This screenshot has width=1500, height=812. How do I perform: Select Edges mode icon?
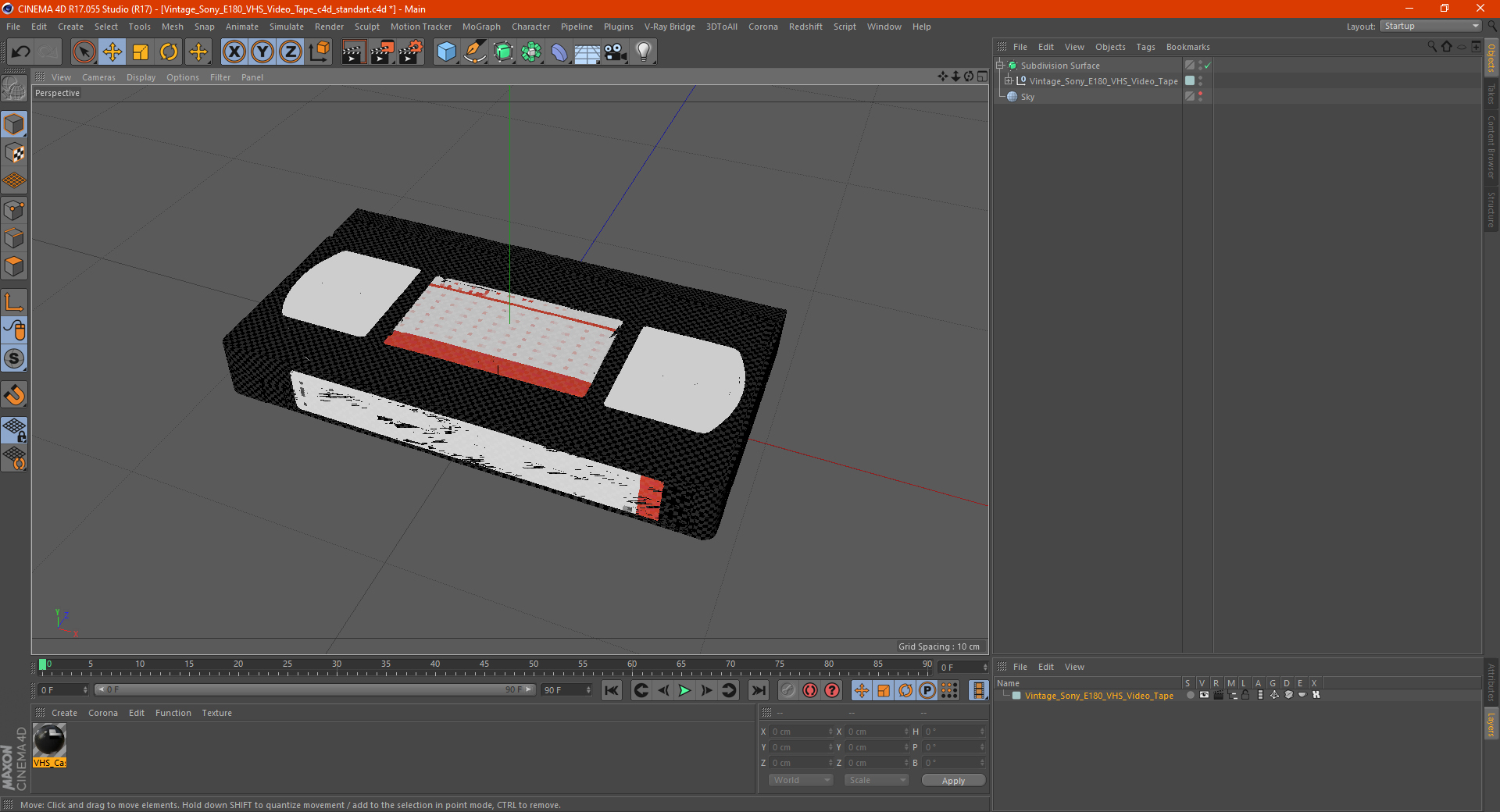pos(14,238)
